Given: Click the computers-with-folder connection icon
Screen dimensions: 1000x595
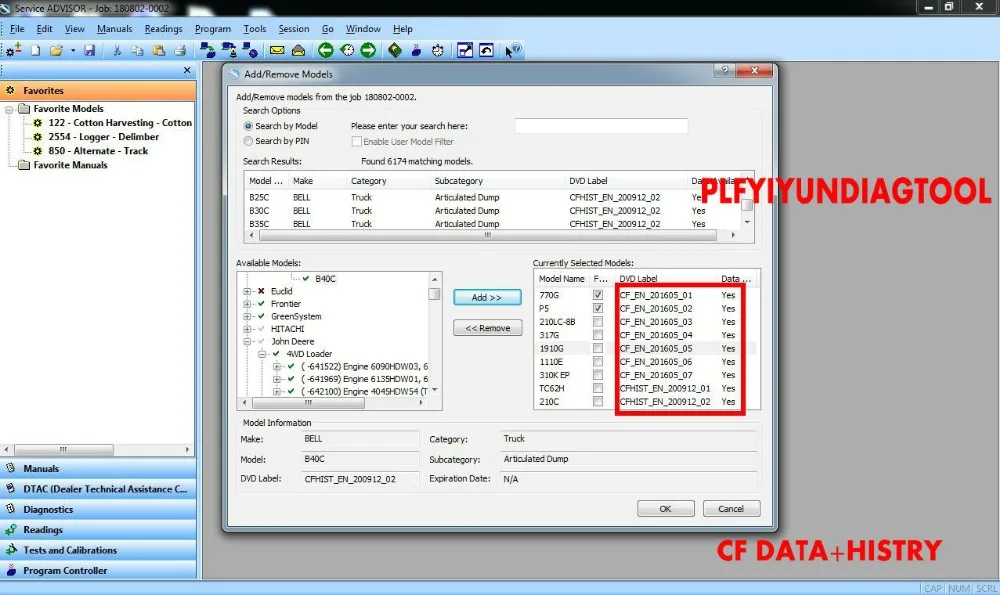Looking at the screenshot, I should click(x=207, y=50).
